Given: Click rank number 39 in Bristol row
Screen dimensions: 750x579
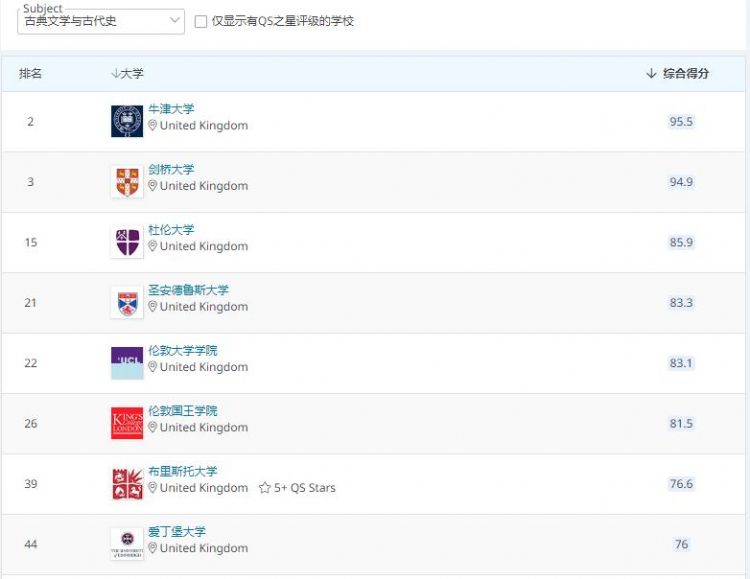Looking at the screenshot, I should [x=31, y=484].
